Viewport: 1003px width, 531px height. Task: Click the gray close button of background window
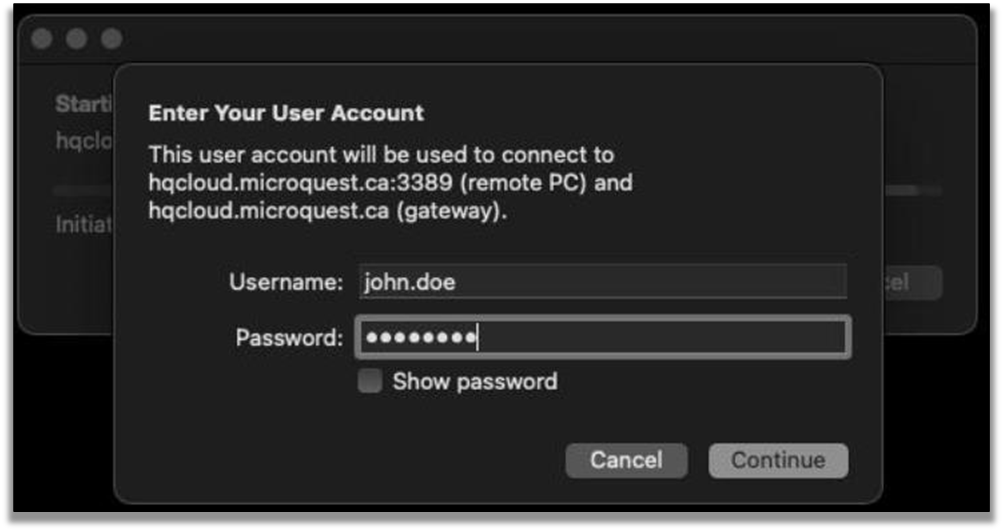pos(42,39)
